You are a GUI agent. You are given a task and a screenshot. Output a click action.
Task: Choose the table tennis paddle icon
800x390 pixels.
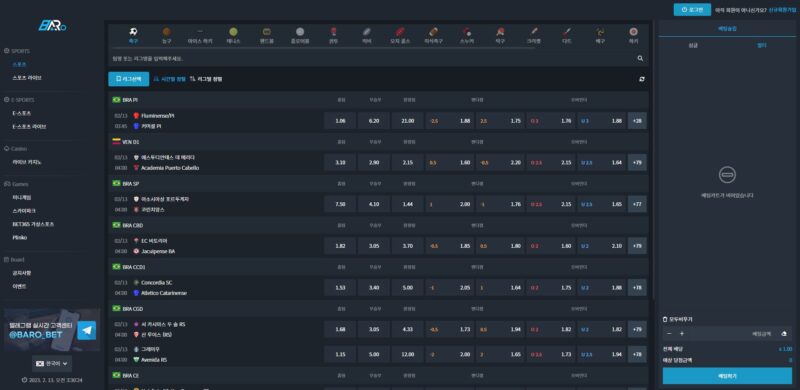[500, 32]
